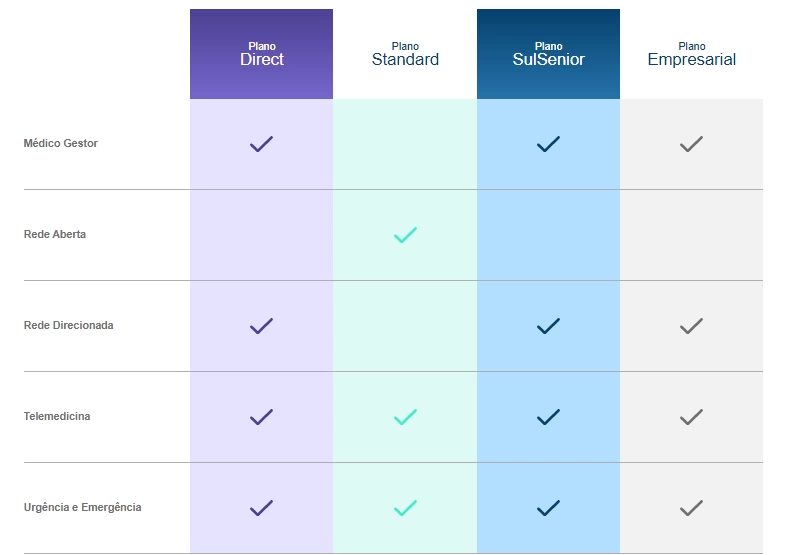The height and width of the screenshot is (555, 797).
Task: Click Urgência e Emergência checkmark under Plano Direct
Action: (x=261, y=508)
